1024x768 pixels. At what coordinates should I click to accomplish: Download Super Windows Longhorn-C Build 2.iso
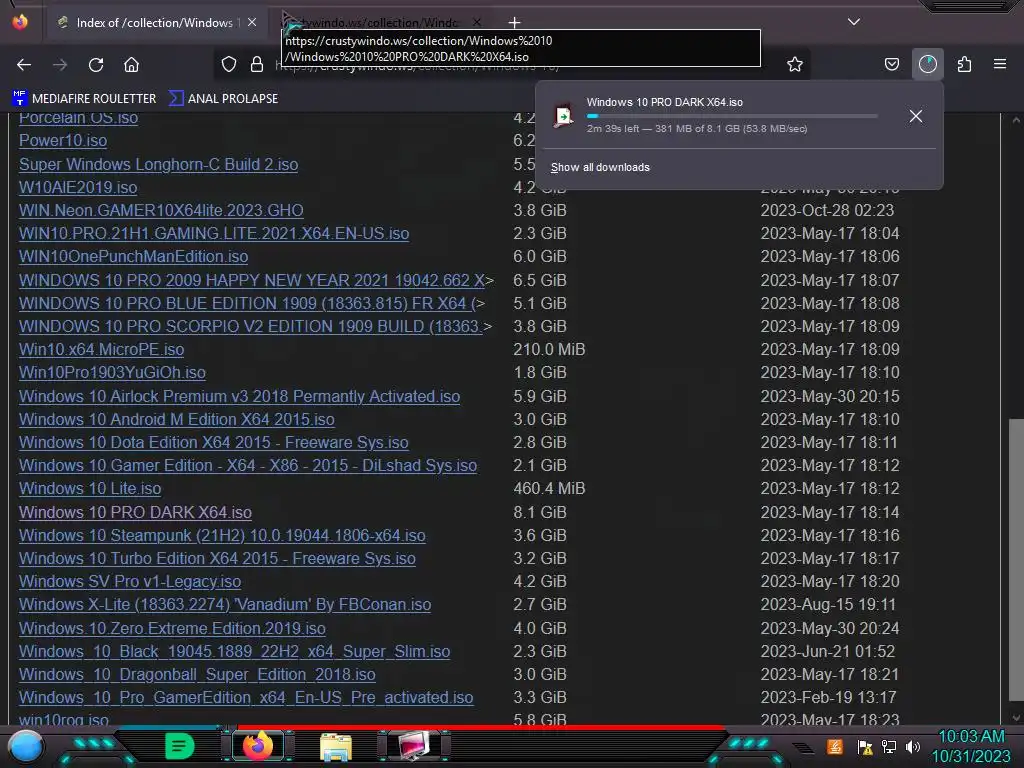158,164
